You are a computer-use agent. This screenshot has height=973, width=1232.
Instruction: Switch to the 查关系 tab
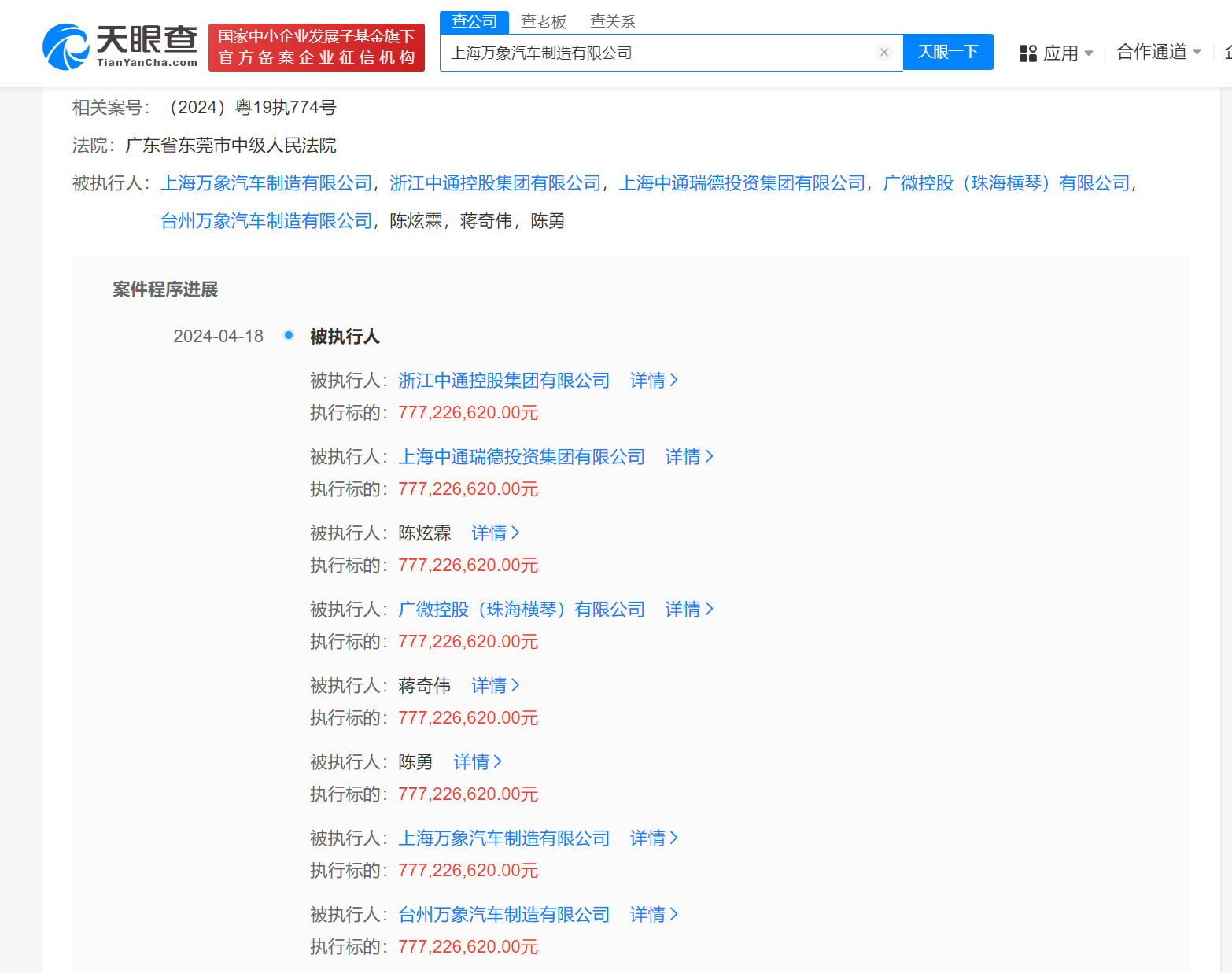click(x=612, y=22)
